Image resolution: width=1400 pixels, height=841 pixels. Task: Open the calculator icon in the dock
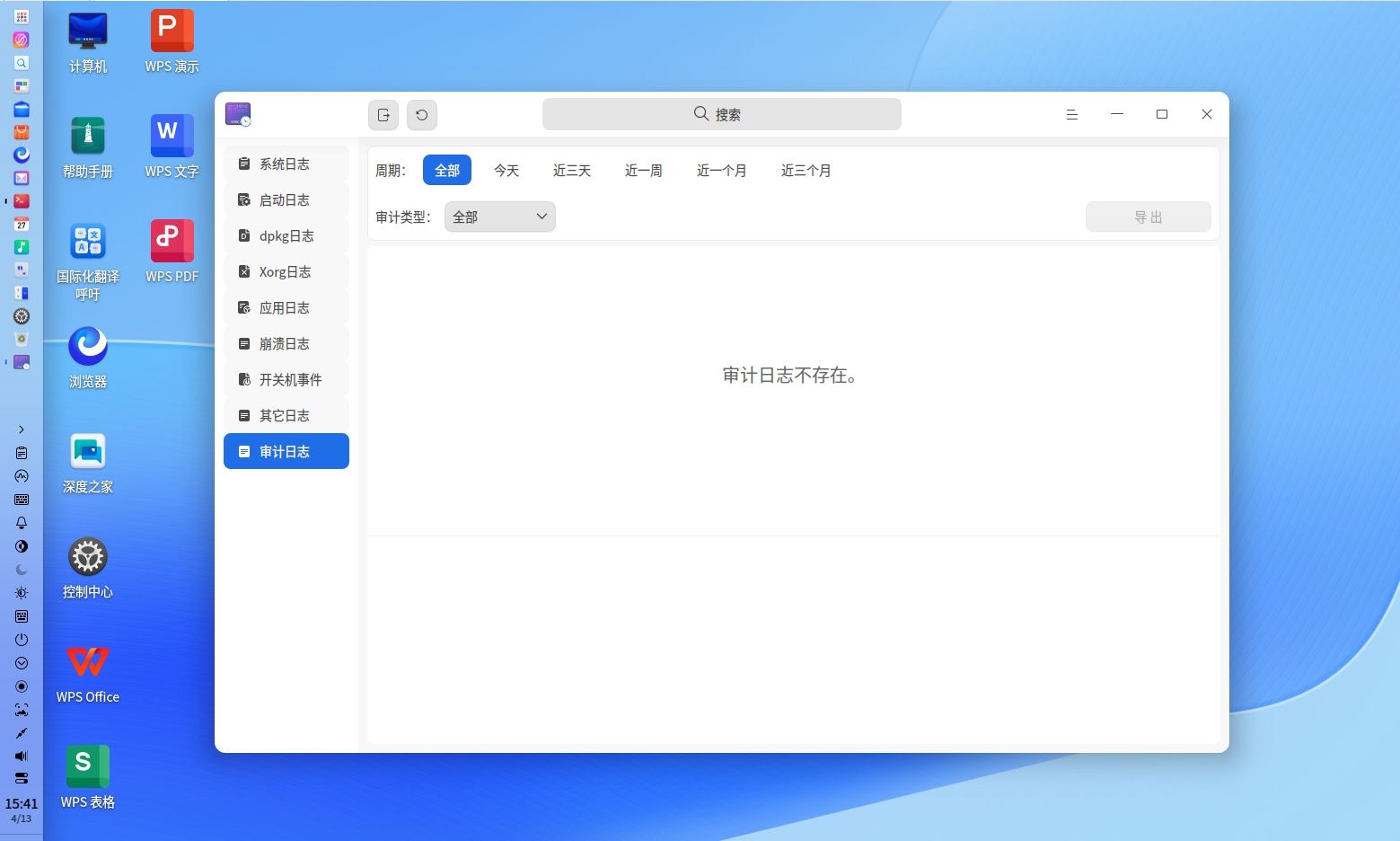pos(22,293)
